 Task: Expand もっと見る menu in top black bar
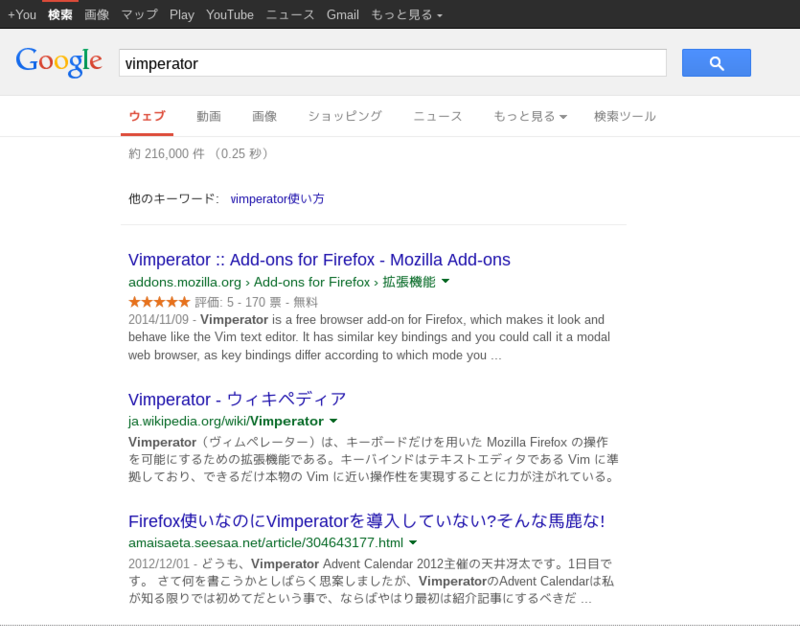pos(407,15)
